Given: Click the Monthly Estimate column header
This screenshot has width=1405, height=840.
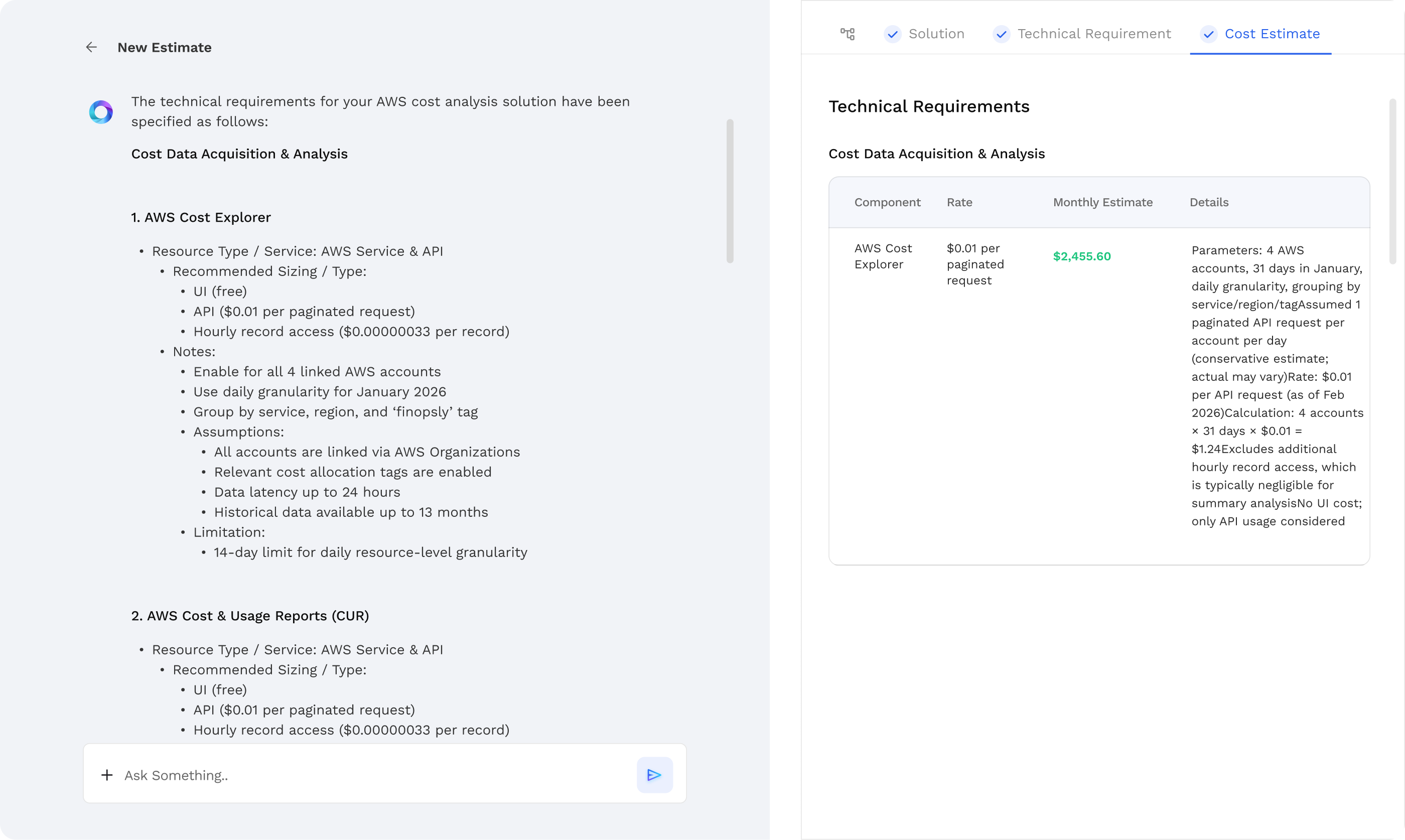Looking at the screenshot, I should (1102, 202).
